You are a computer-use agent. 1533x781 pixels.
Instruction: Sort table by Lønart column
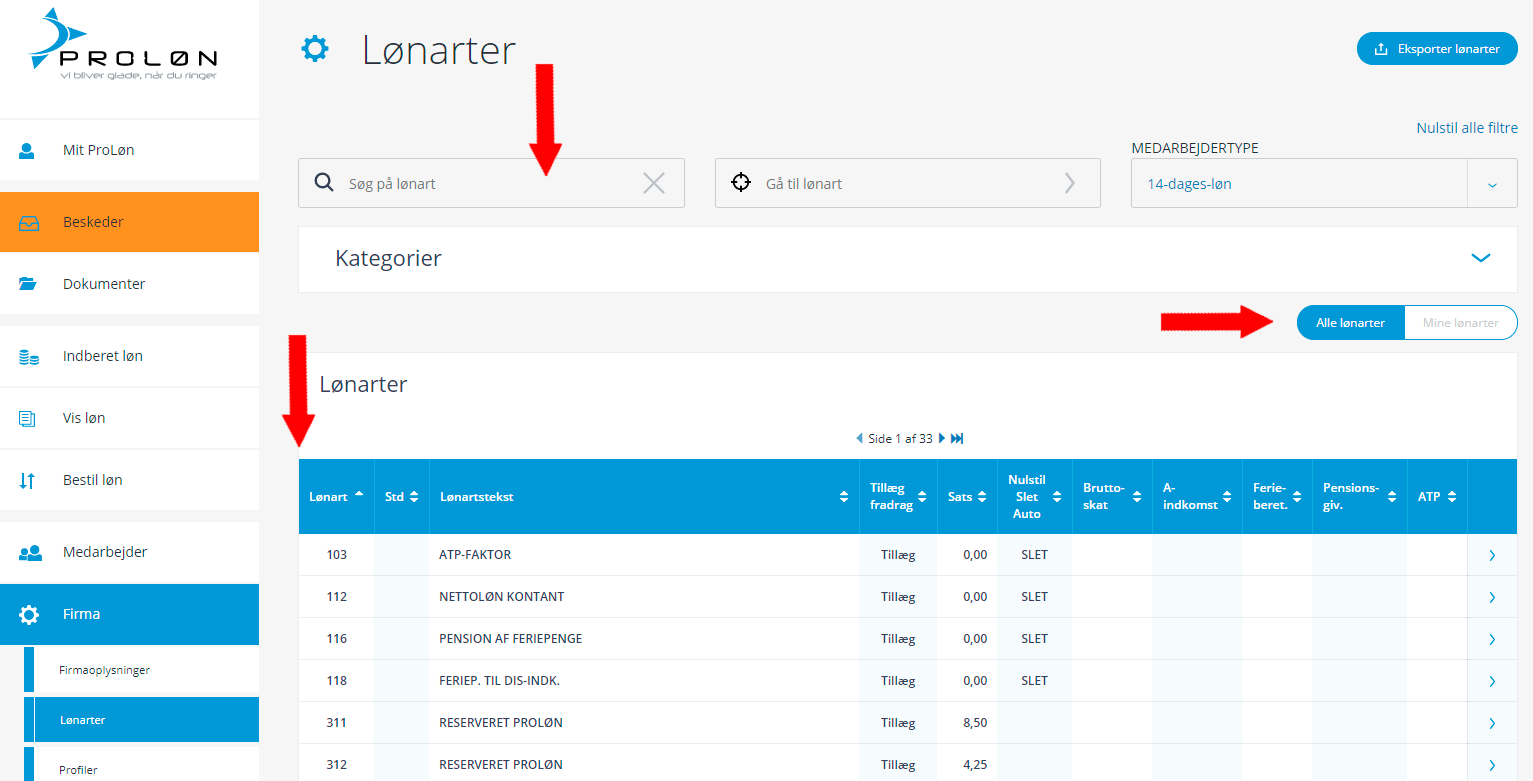tap(336, 497)
